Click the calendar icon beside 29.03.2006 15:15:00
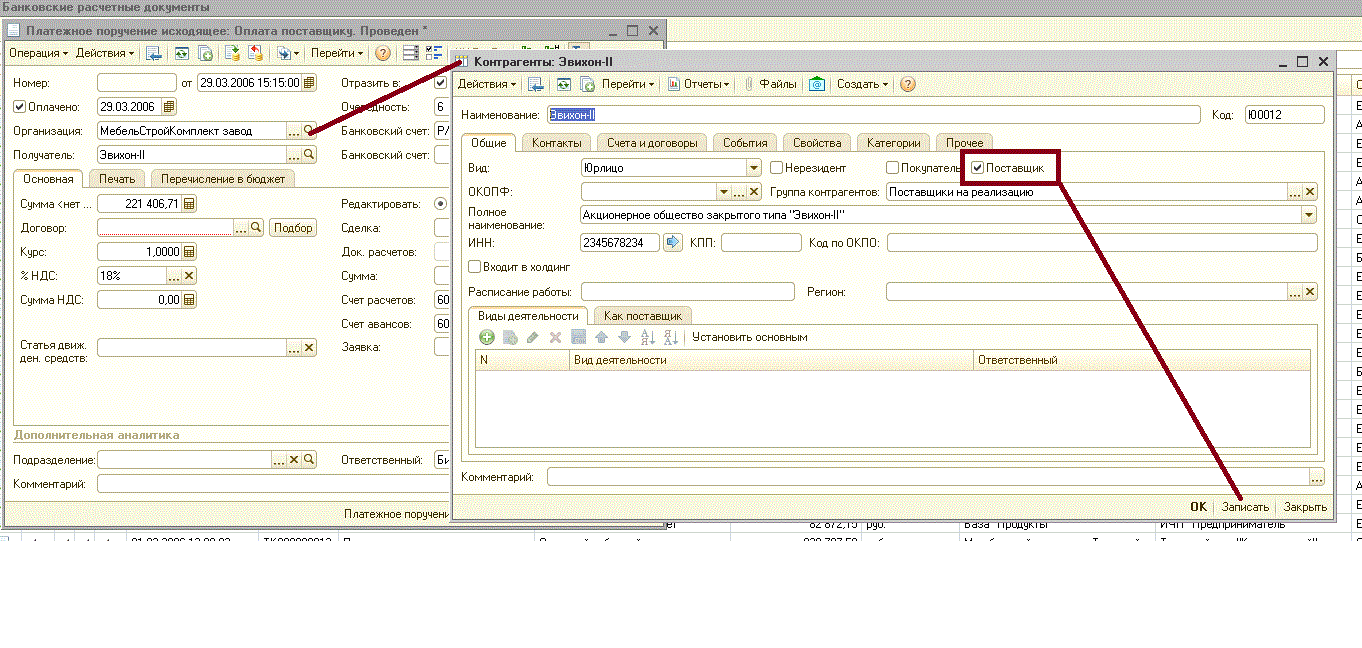Viewport: 1362px width, 648px height. [x=309, y=83]
